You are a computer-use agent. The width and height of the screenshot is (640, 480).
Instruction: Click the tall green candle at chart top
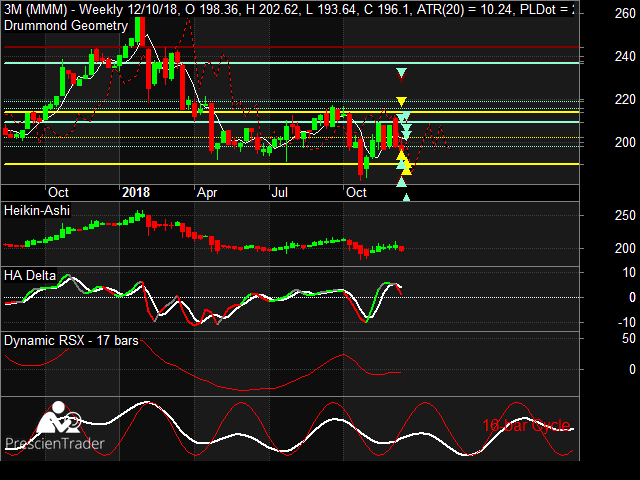click(x=138, y=29)
